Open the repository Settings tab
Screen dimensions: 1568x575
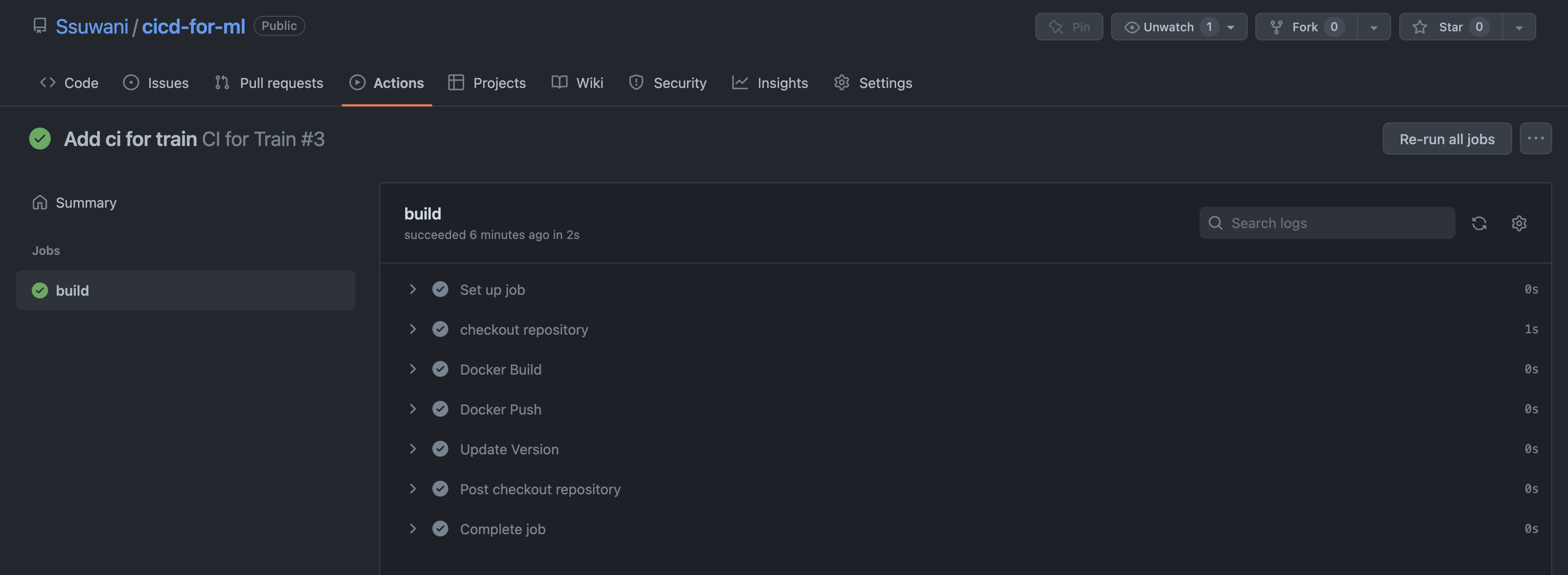(873, 83)
